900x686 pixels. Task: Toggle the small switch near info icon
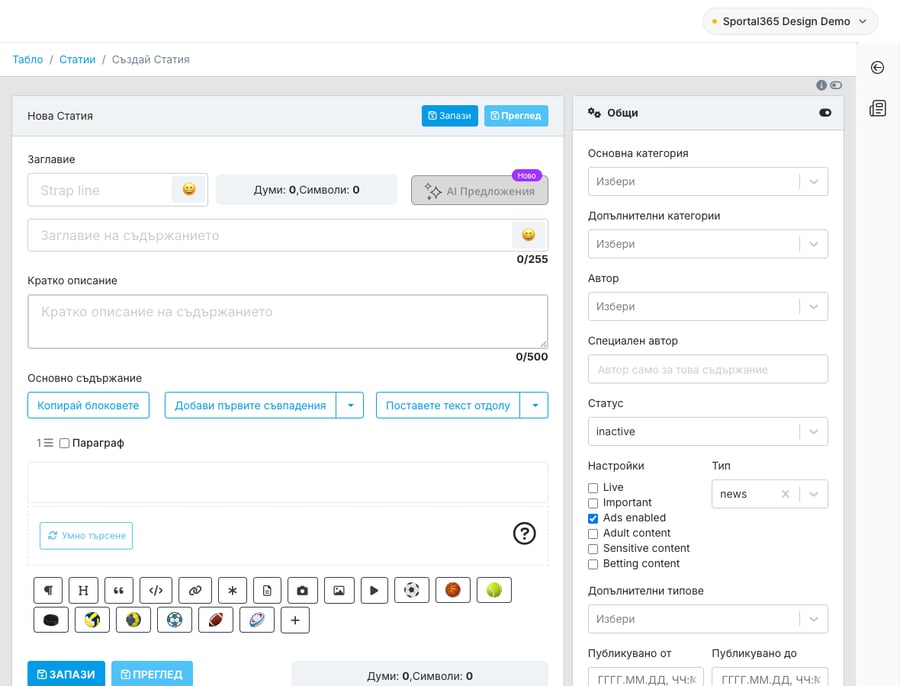(836, 85)
